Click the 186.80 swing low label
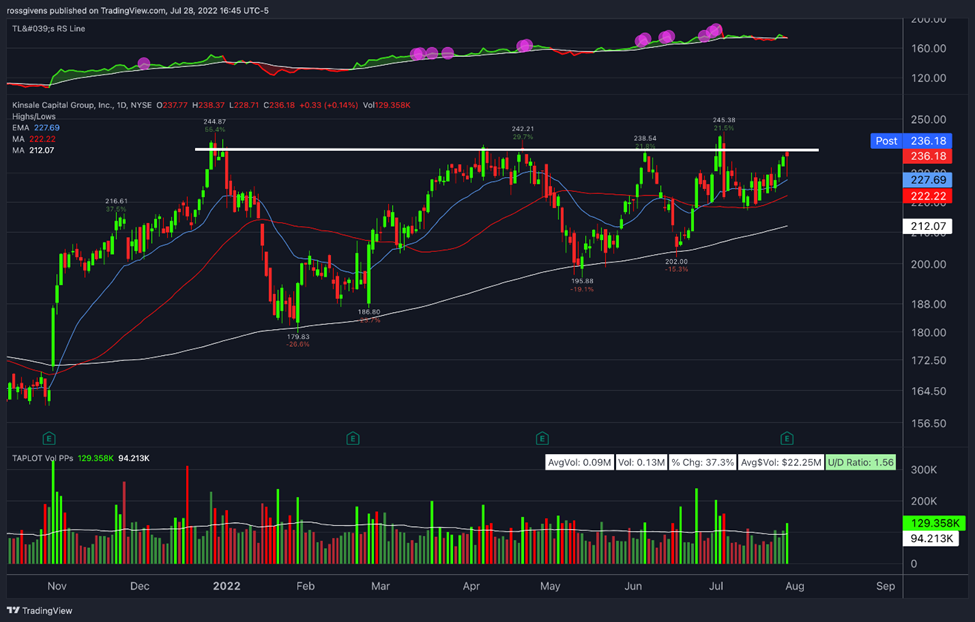 369,312
